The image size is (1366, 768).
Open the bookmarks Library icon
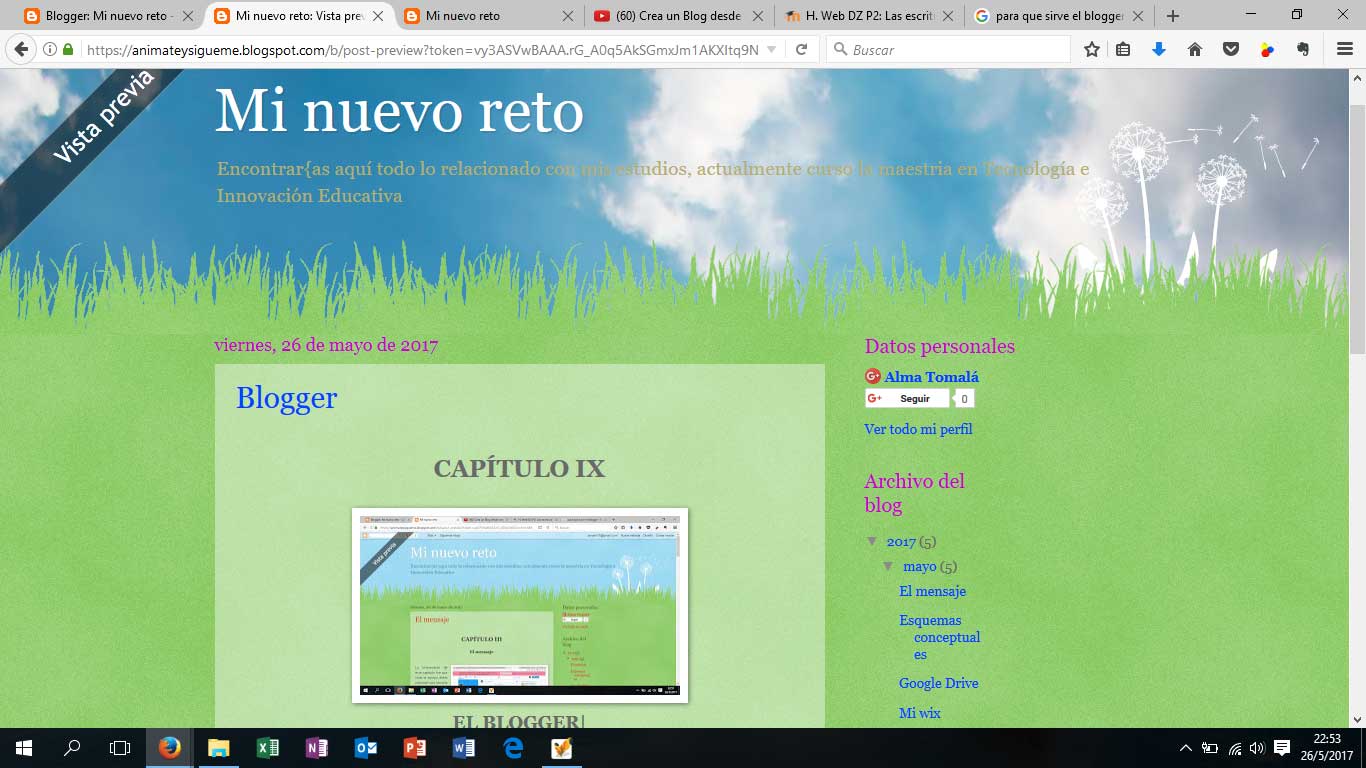tap(1122, 47)
